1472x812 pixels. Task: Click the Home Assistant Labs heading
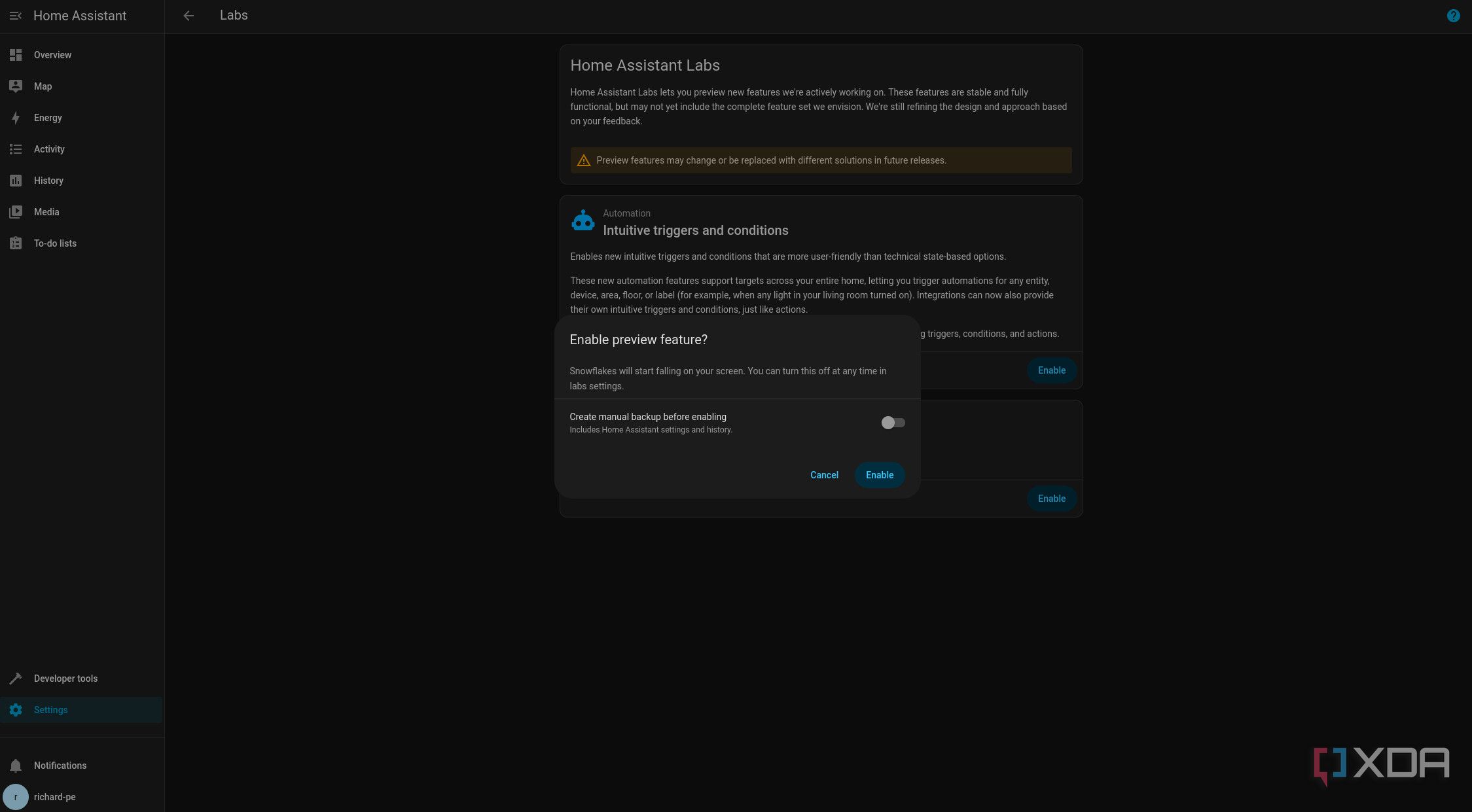coord(645,65)
